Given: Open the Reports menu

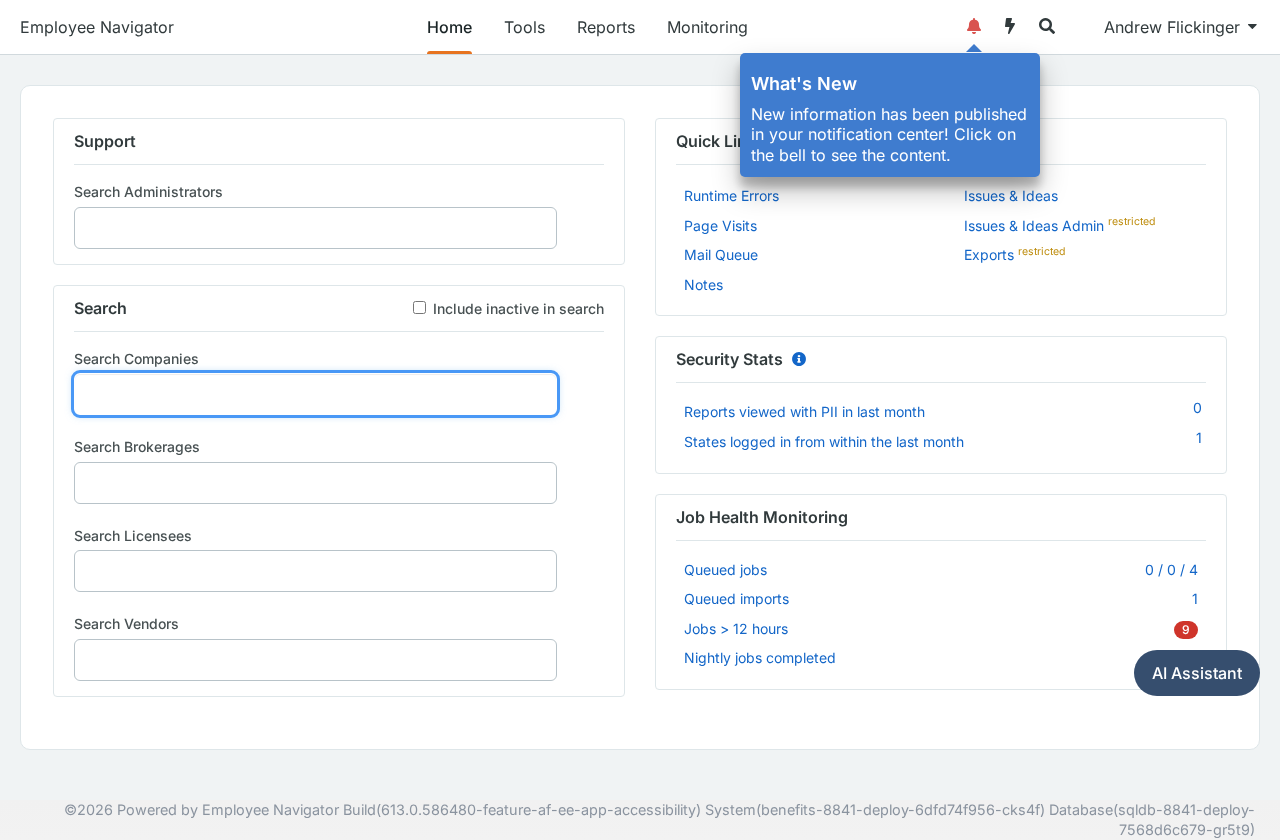Looking at the screenshot, I should (606, 27).
